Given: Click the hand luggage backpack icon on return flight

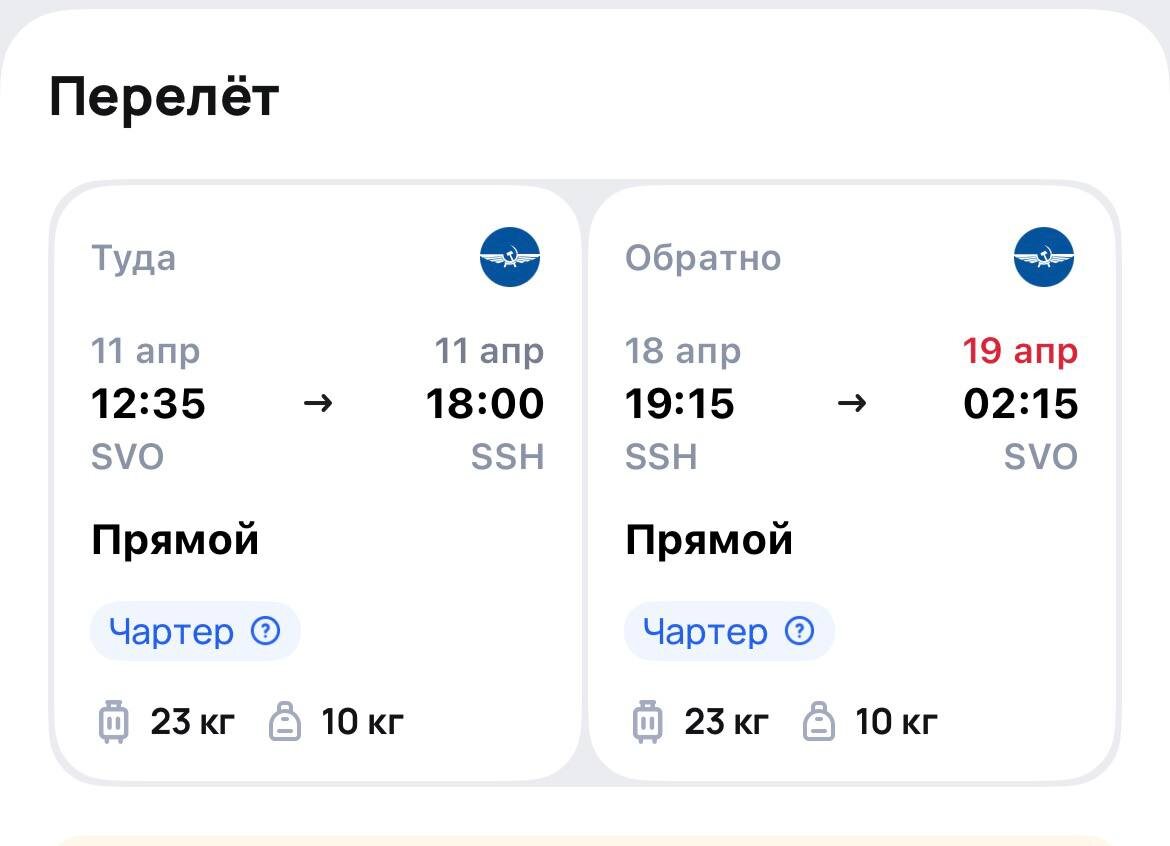Looking at the screenshot, I should pyautogui.click(x=819, y=720).
